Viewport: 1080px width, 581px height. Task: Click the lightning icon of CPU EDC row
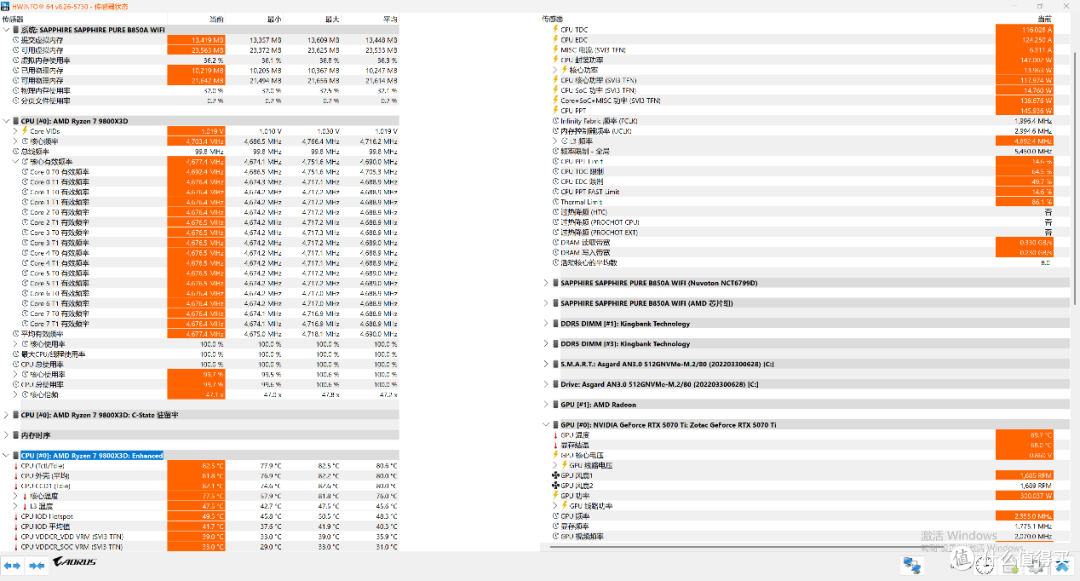pos(555,40)
